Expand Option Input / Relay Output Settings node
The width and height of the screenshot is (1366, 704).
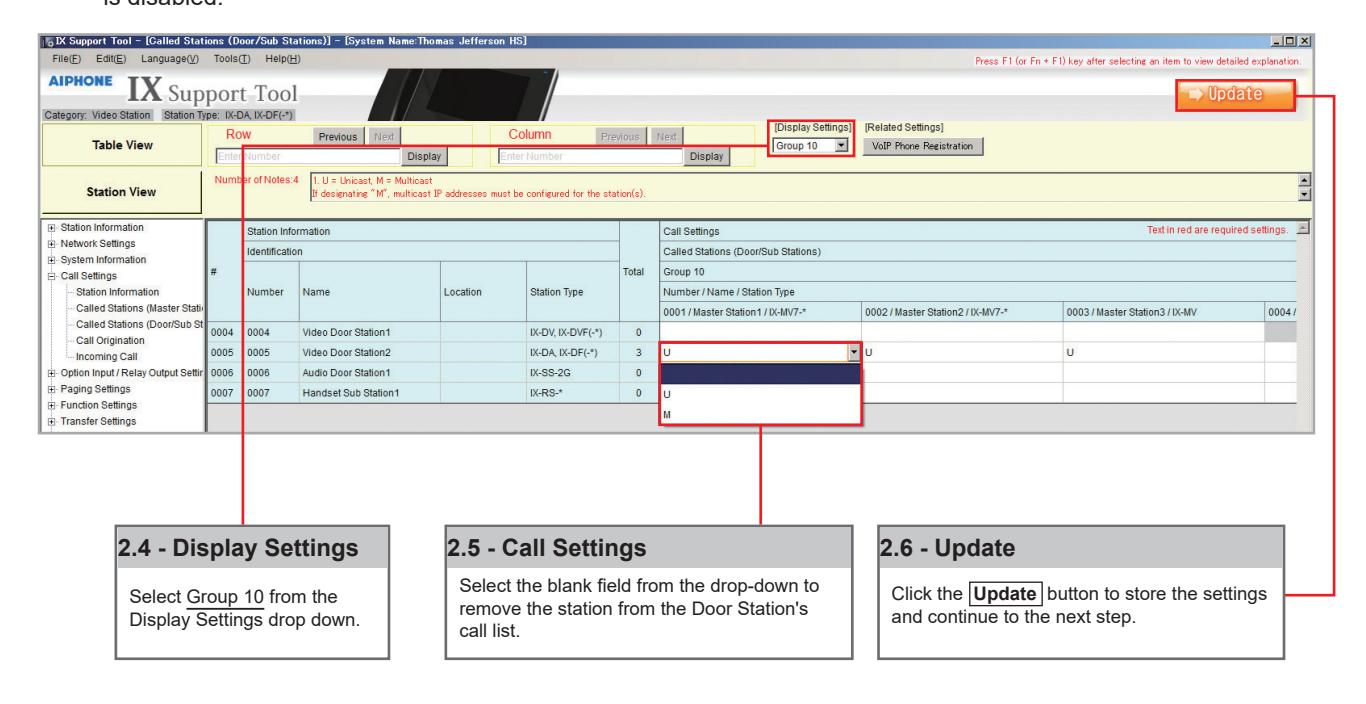coord(51,373)
